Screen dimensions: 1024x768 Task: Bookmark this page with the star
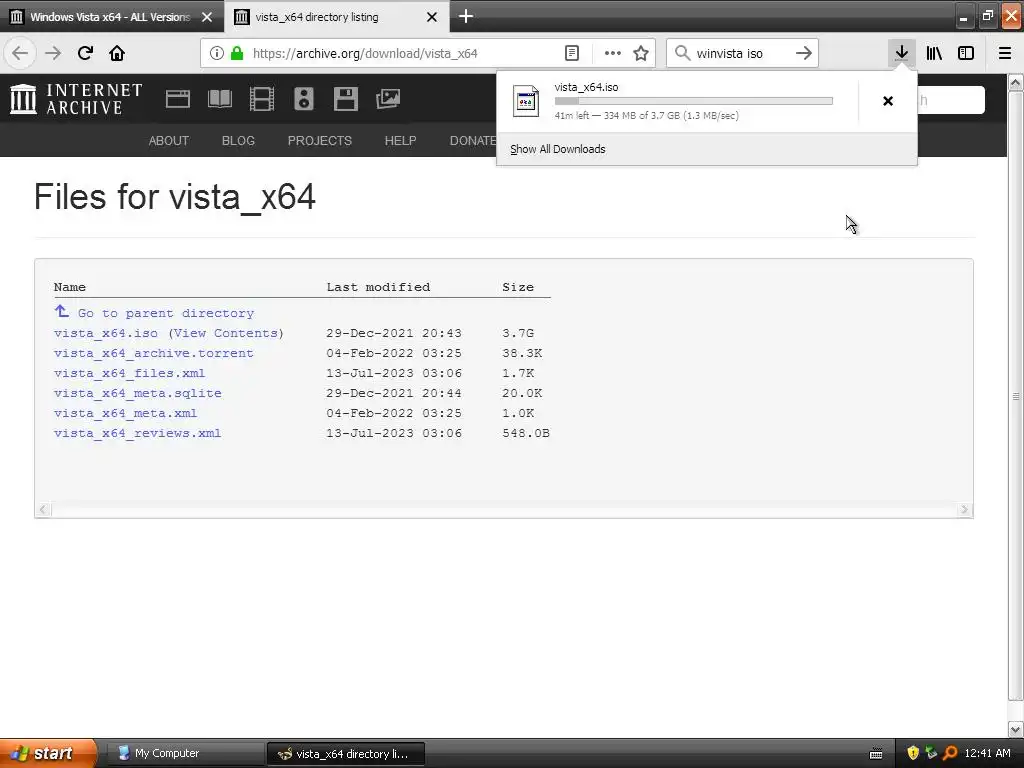click(x=641, y=54)
